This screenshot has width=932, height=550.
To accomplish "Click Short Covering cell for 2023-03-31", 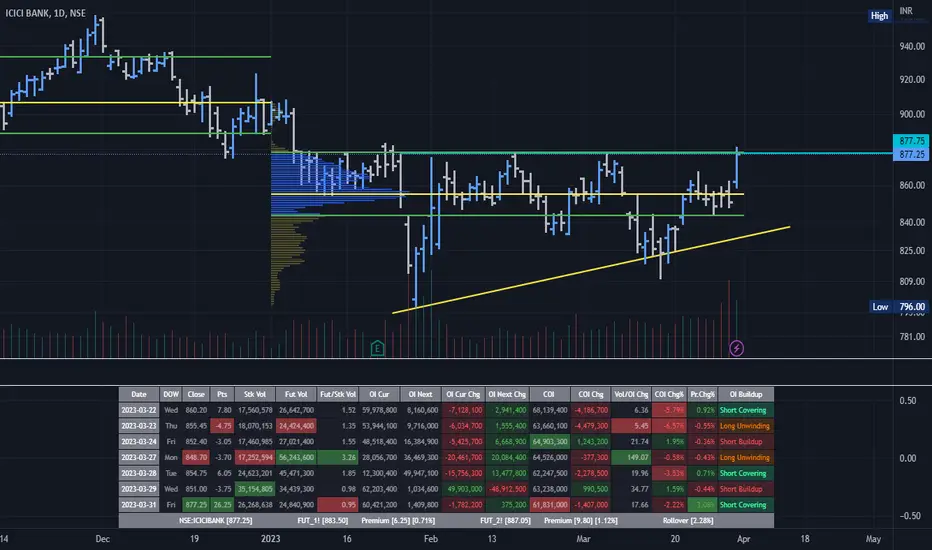I will (x=745, y=505).
